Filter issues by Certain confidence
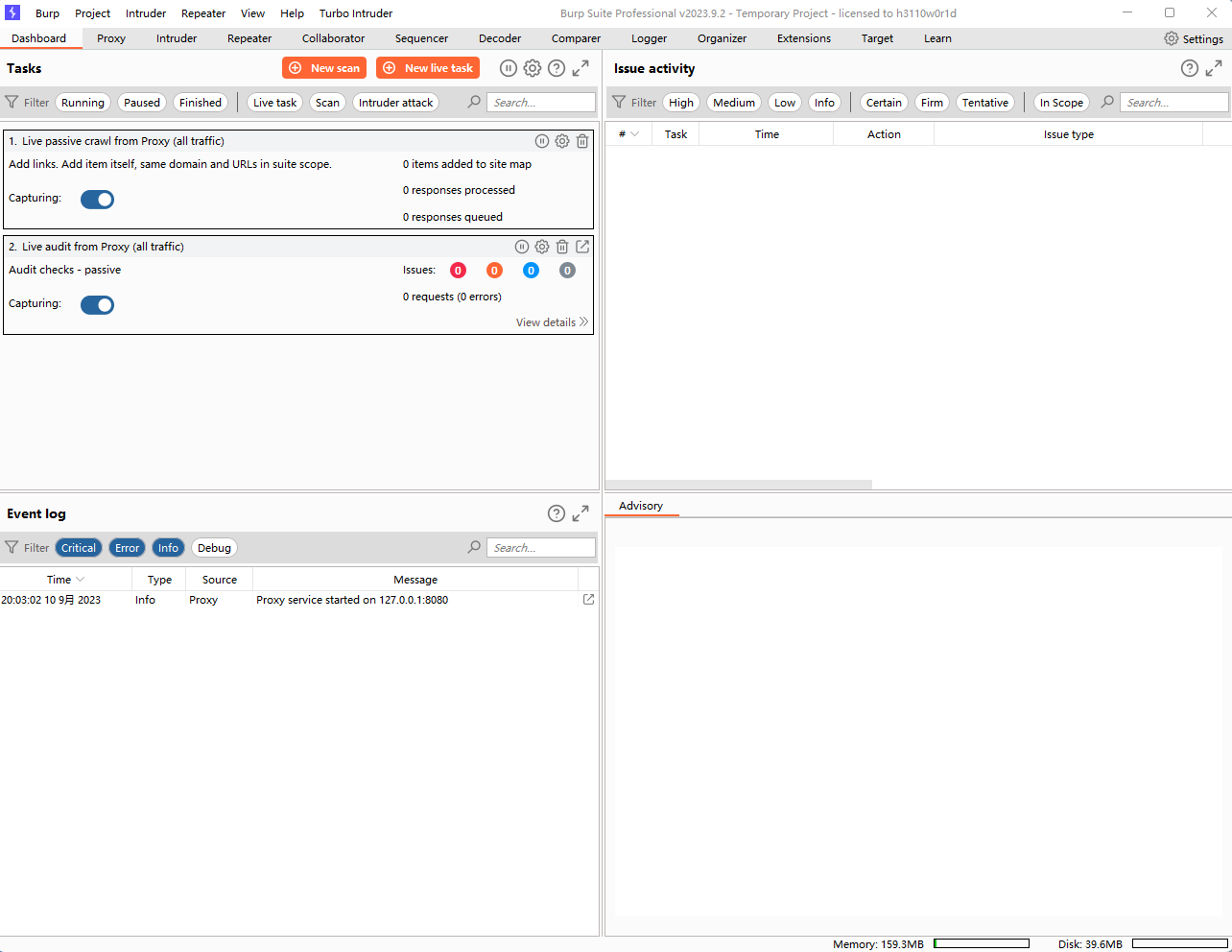 pos(884,103)
